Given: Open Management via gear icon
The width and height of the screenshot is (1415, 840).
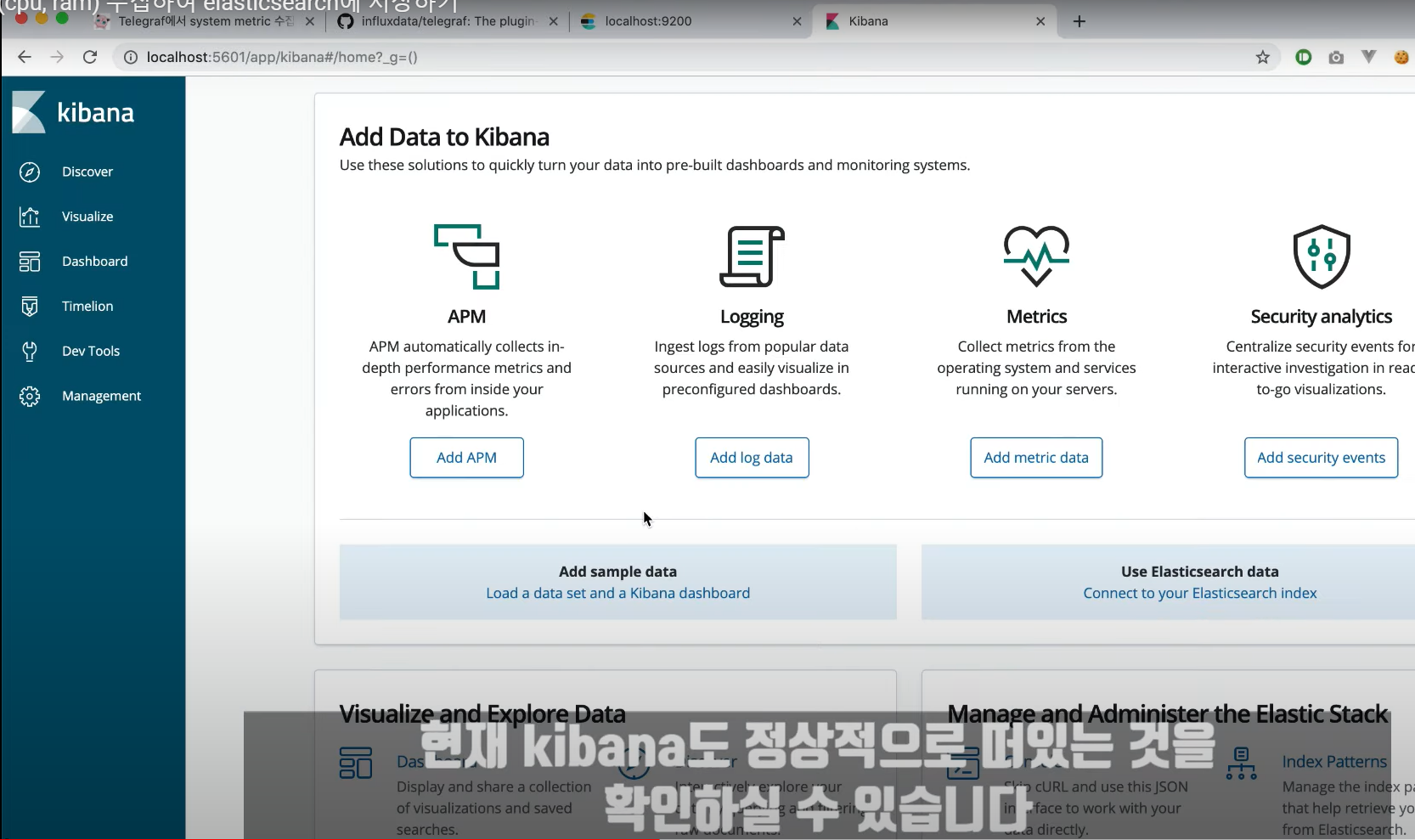Looking at the screenshot, I should 30,396.
